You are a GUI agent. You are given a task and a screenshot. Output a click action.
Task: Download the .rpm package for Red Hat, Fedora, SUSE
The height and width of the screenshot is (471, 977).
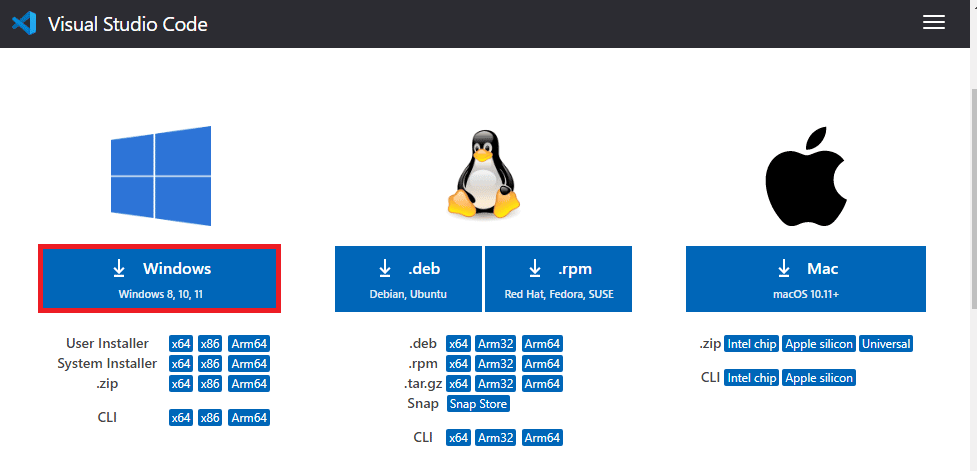(558, 278)
